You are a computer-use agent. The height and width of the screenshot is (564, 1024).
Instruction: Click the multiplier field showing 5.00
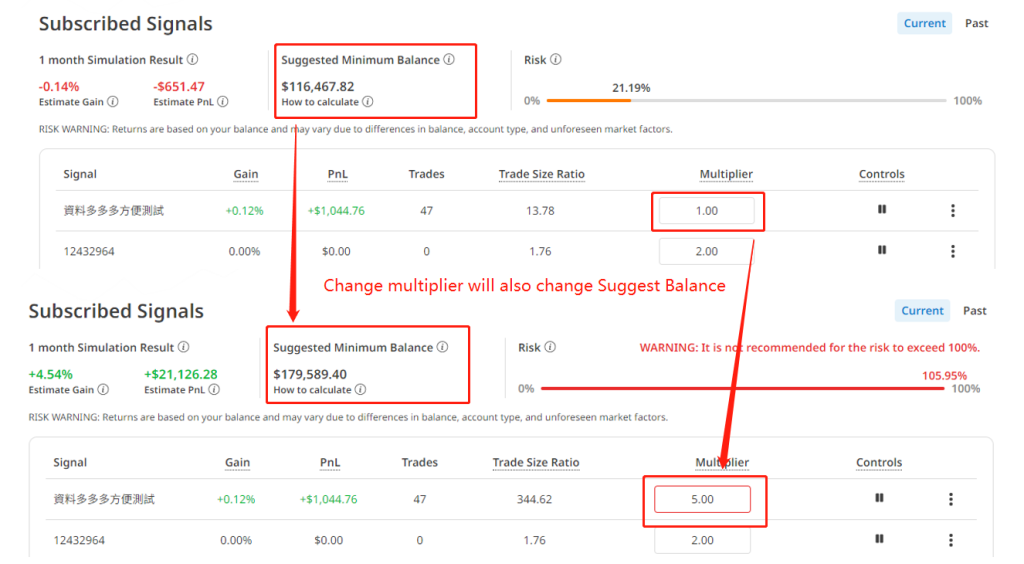pos(702,499)
